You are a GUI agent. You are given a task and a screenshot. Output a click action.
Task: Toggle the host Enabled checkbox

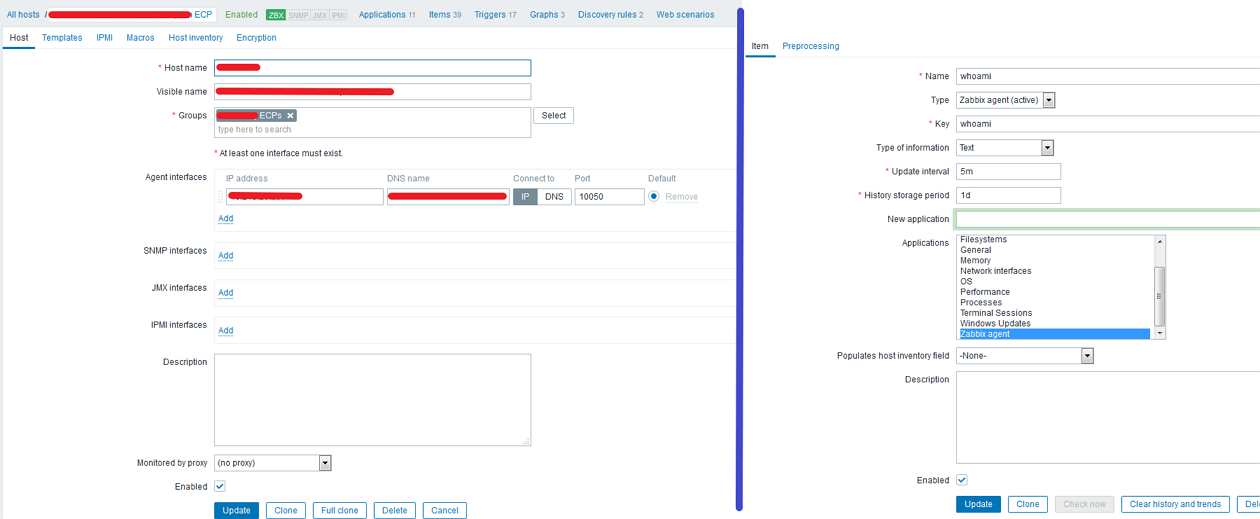coord(220,486)
